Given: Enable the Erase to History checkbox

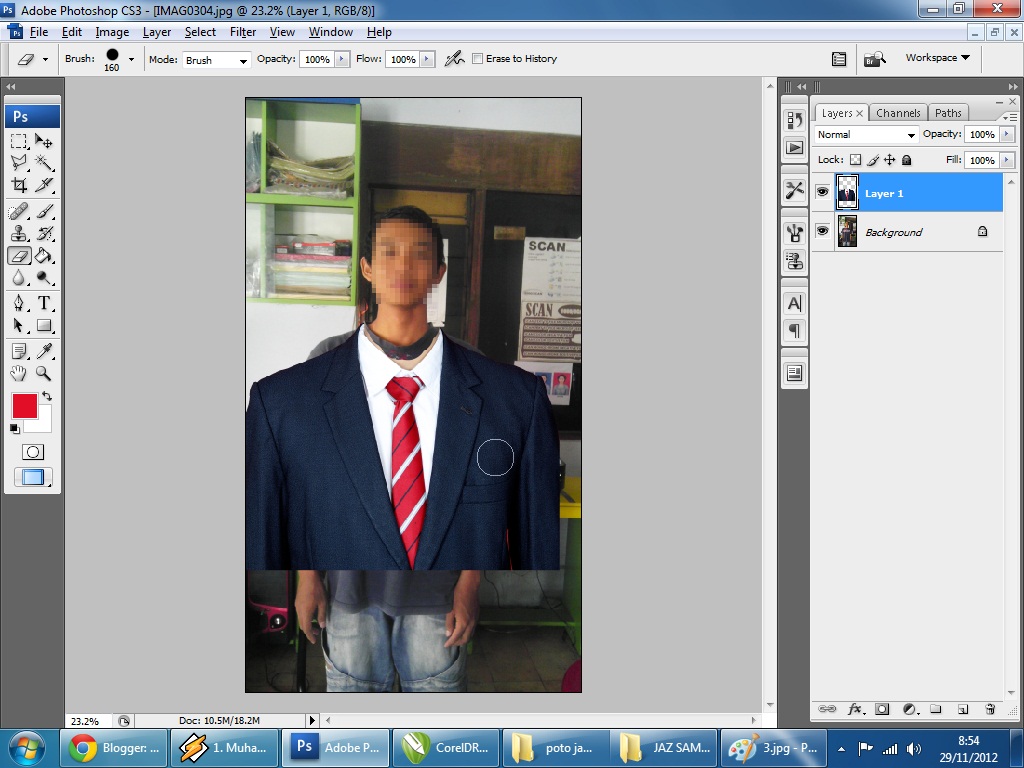Looking at the screenshot, I should point(477,59).
